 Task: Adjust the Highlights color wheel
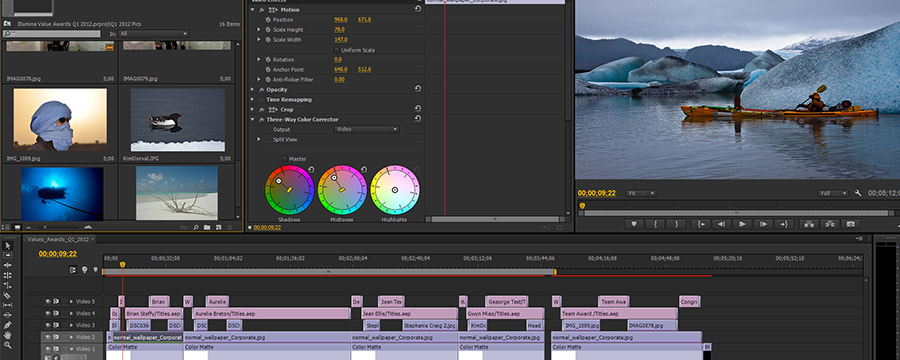[395, 190]
